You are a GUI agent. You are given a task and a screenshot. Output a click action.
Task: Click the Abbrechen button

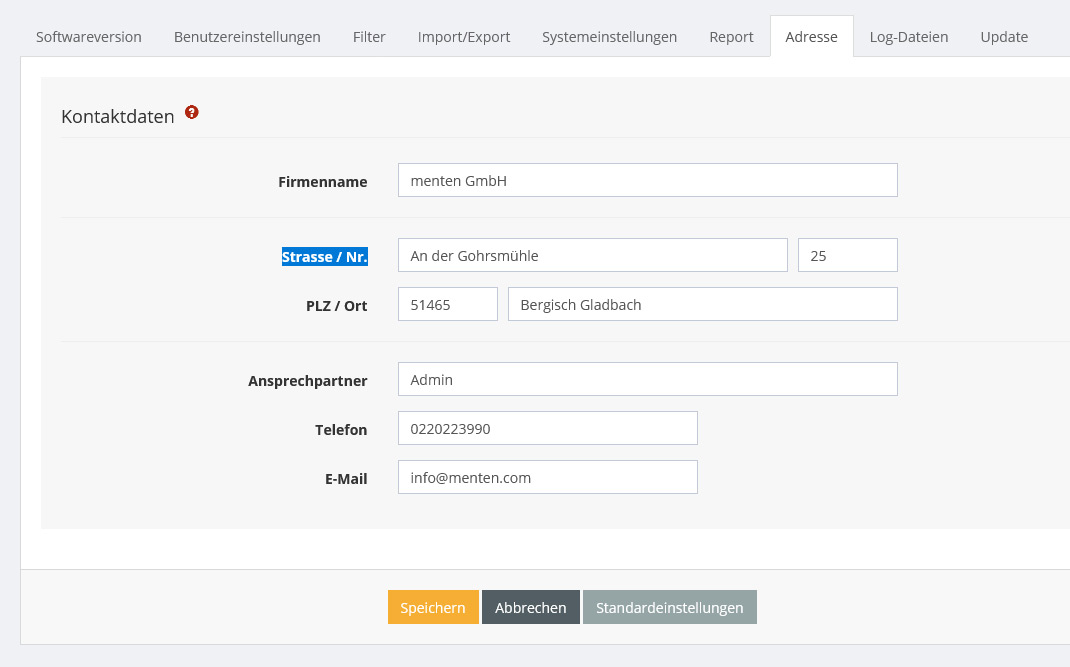(530, 608)
